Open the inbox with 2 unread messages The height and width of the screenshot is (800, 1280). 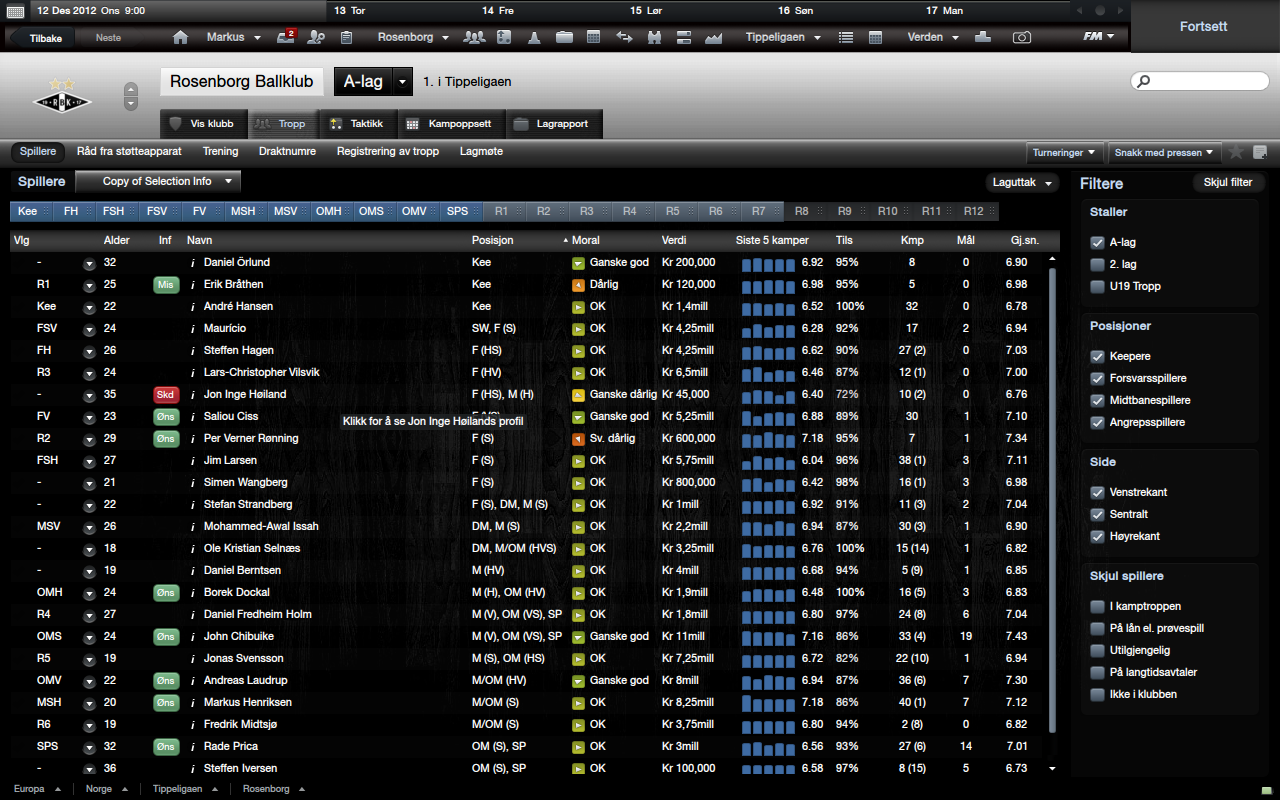click(285, 37)
